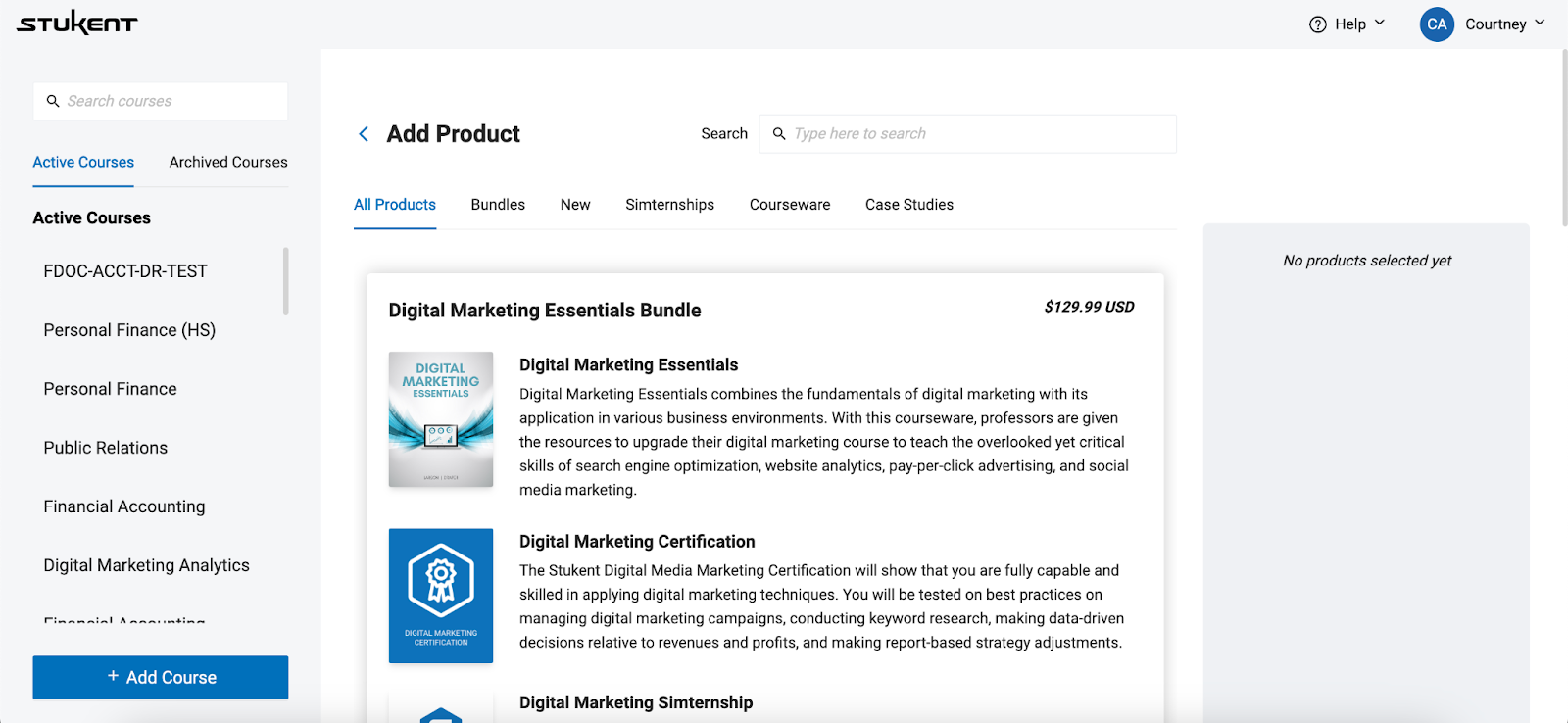Open the Personal Finance (HS) course
This screenshot has height=723, width=1568.
point(129,330)
